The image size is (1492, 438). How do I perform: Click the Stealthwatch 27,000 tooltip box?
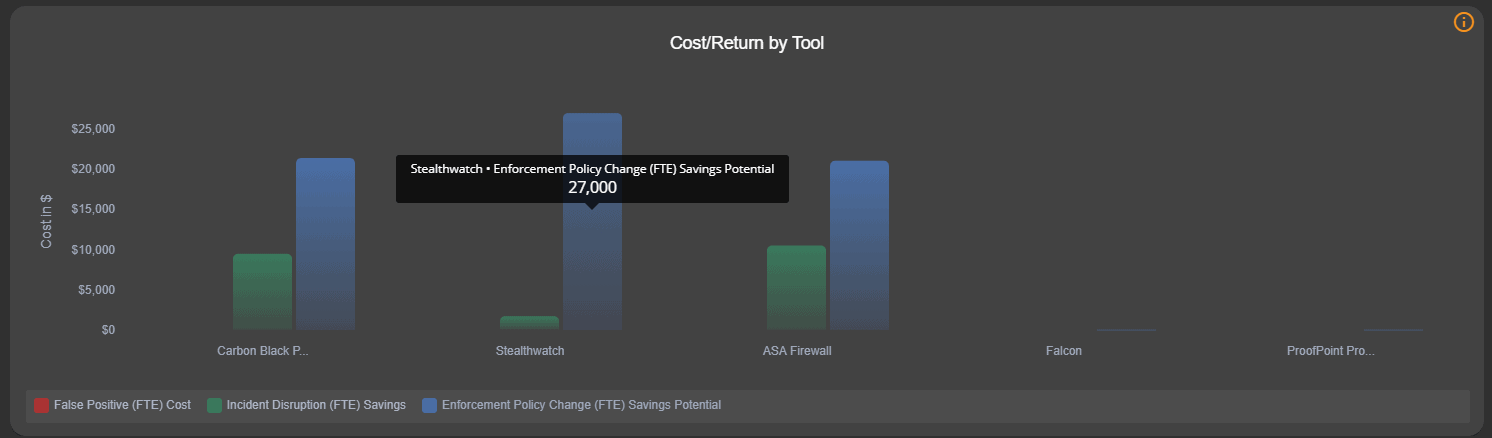pos(592,179)
